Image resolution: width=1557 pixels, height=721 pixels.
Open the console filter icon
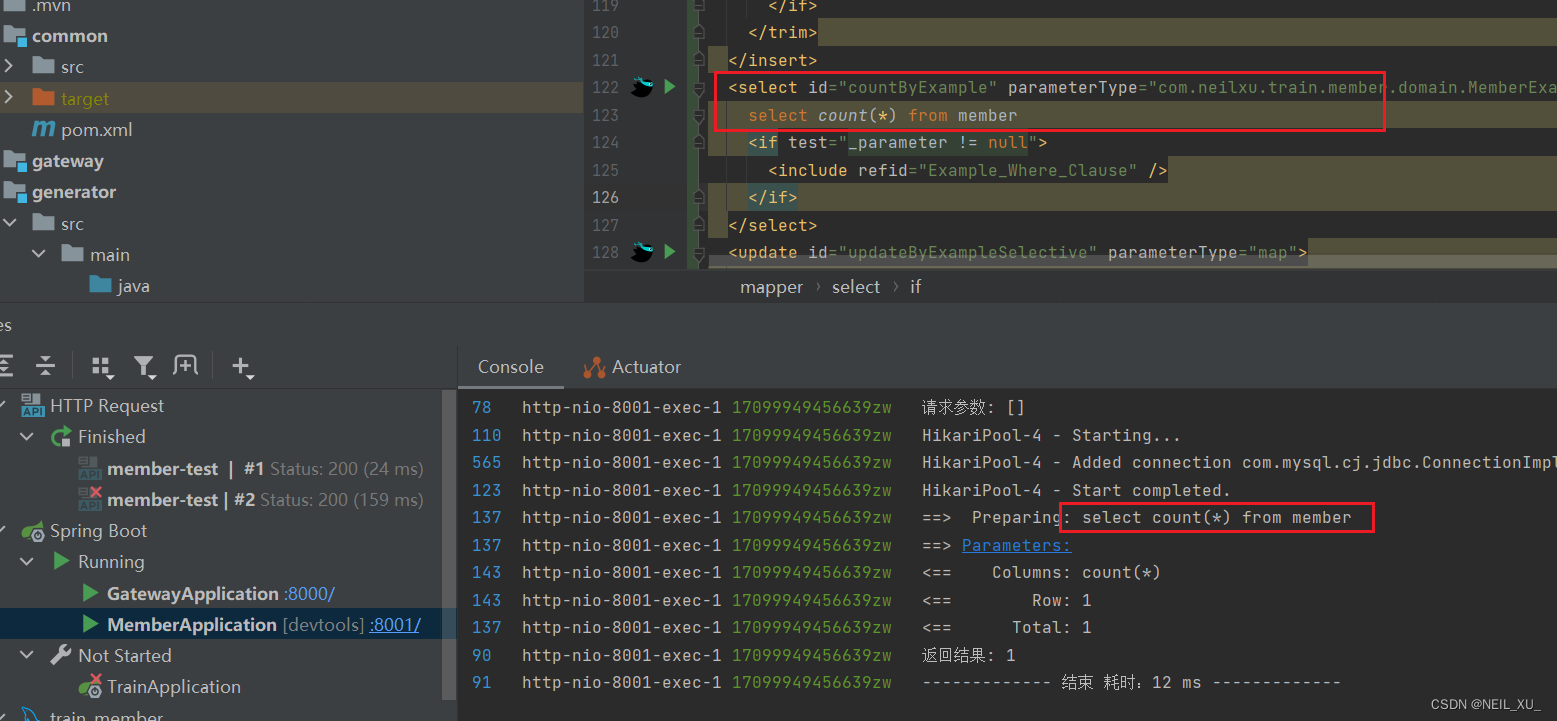(144, 366)
